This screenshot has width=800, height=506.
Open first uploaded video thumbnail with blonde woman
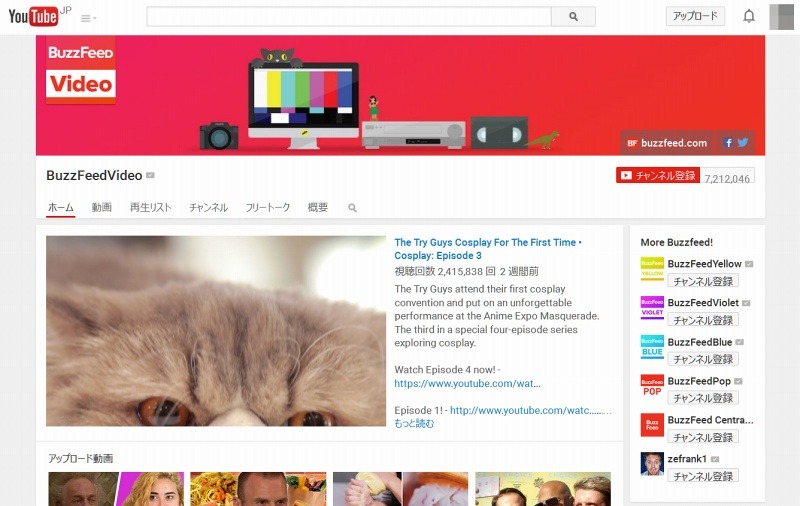(116, 489)
